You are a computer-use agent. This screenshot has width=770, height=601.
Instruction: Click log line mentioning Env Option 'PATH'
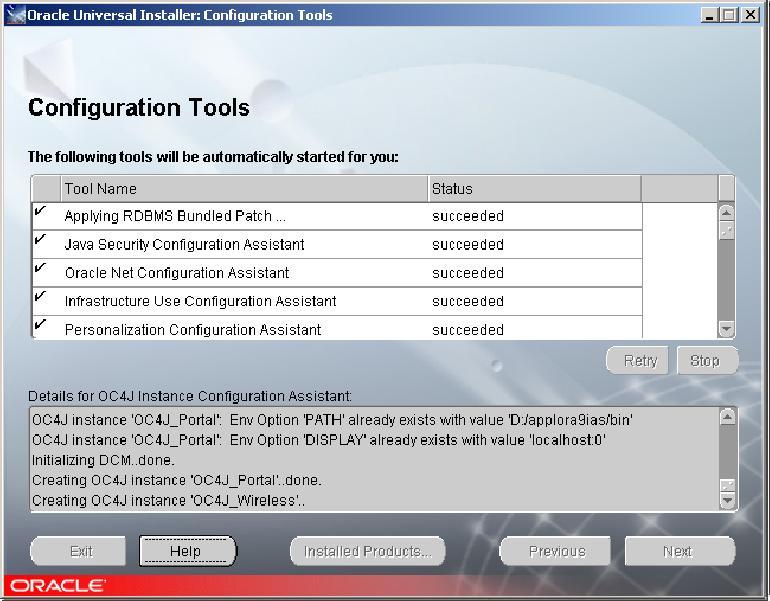click(332, 420)
